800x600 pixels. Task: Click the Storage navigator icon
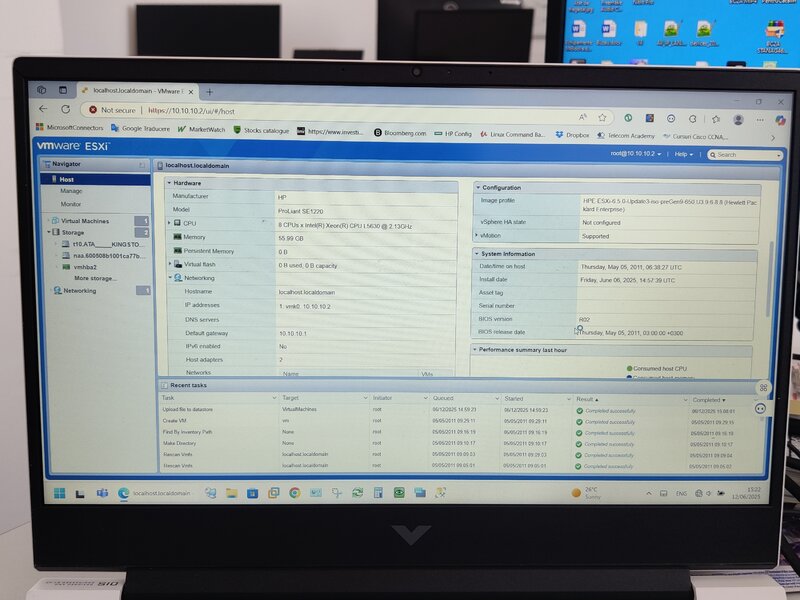point(56,232)
